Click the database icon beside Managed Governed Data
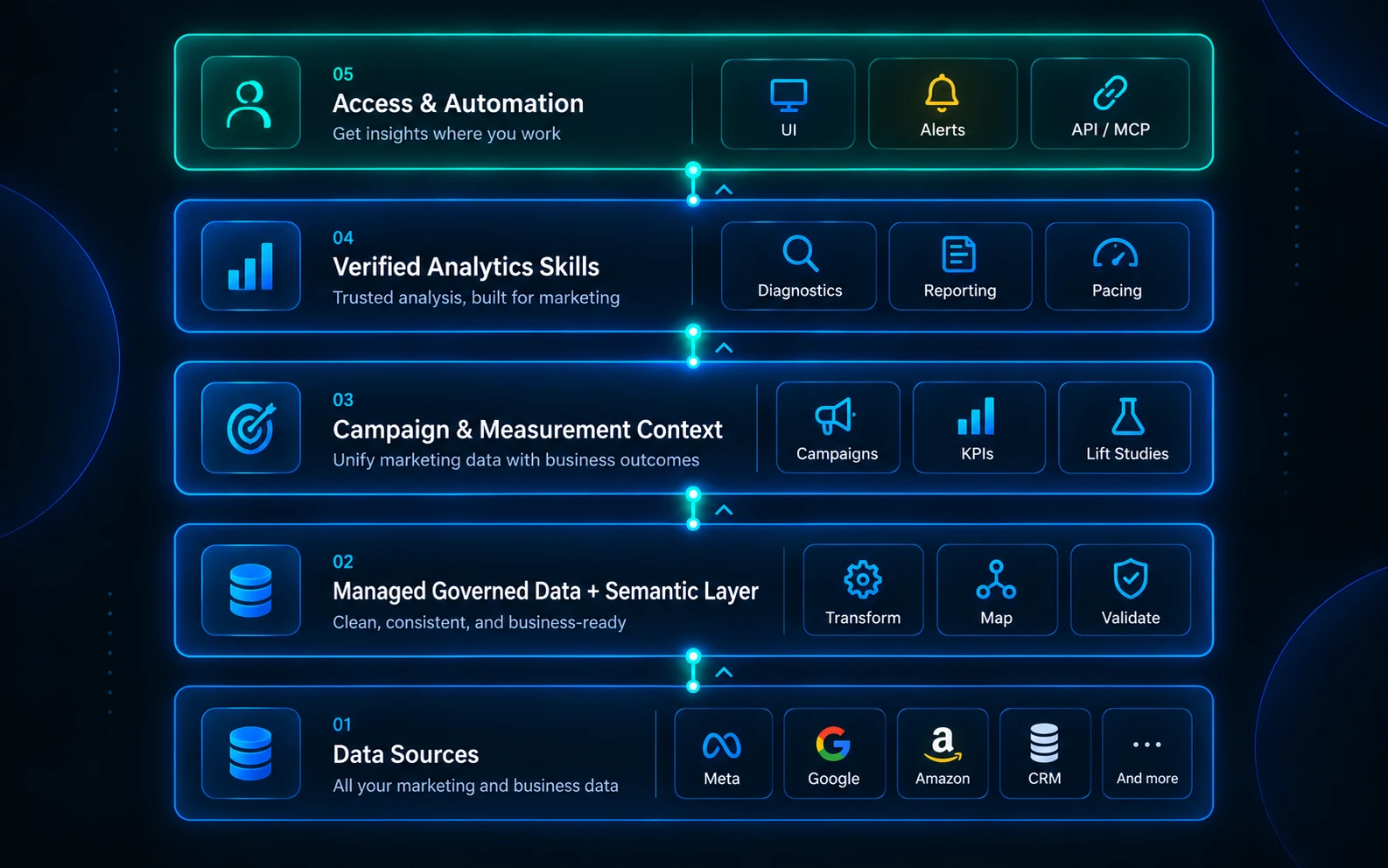 click(250, 591)
